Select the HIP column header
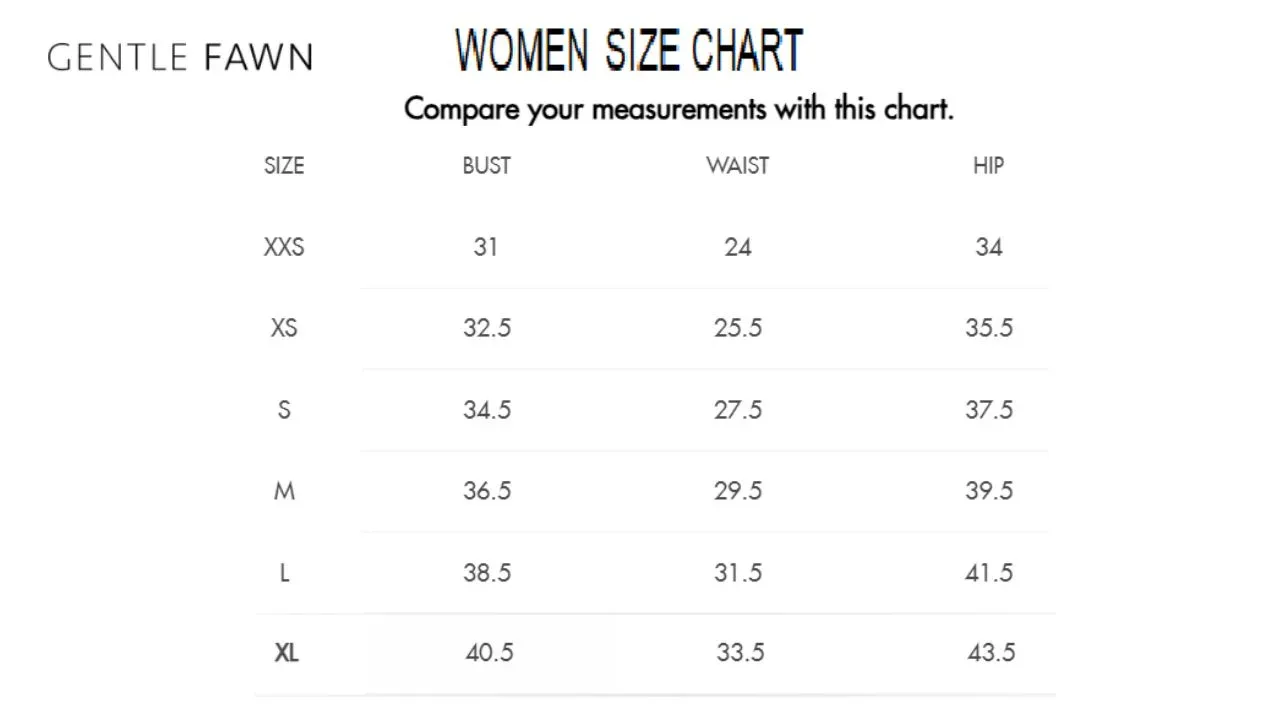Viewport: 1280px width, 720px height. tap(988, 166)
